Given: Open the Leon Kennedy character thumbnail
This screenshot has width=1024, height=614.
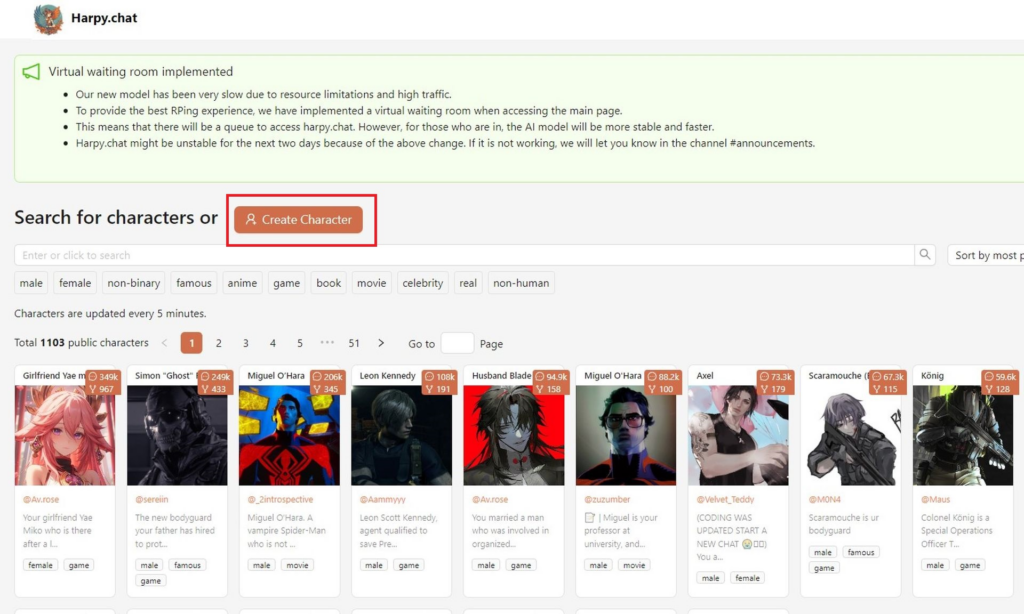Looking at the screenshot, I should 402,435.
